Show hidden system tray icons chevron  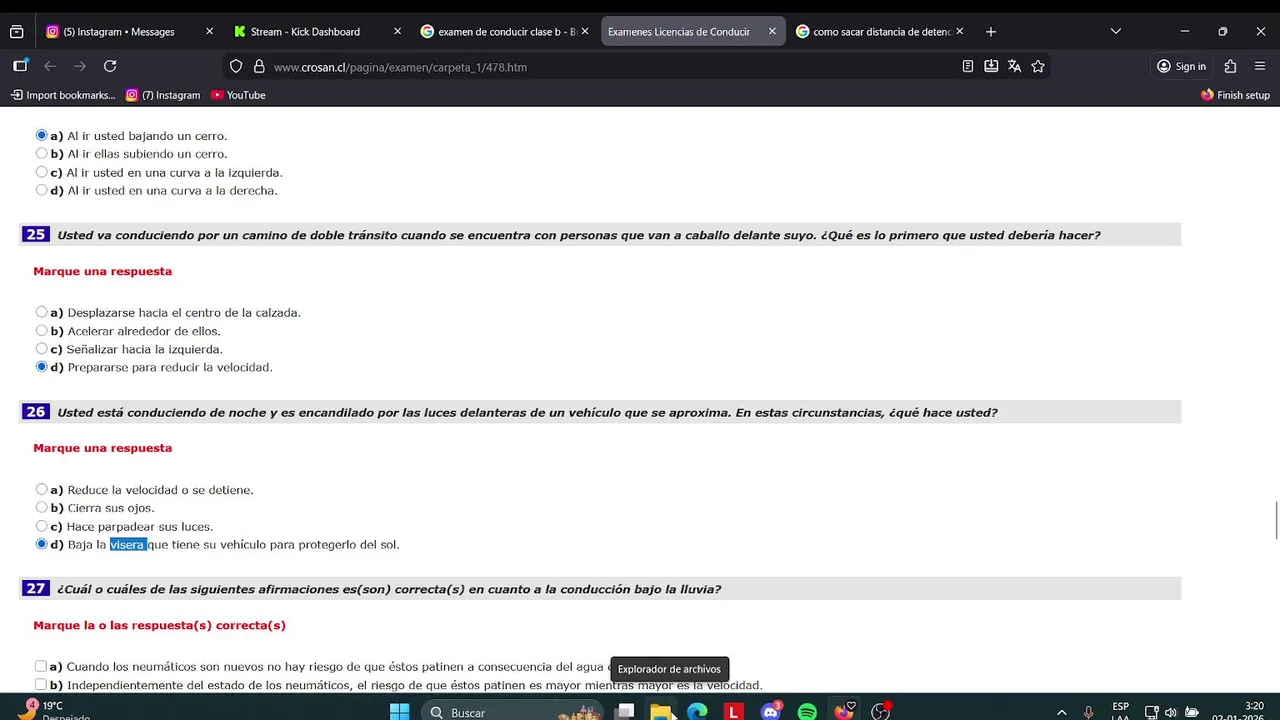click(x=1061, y=713)
